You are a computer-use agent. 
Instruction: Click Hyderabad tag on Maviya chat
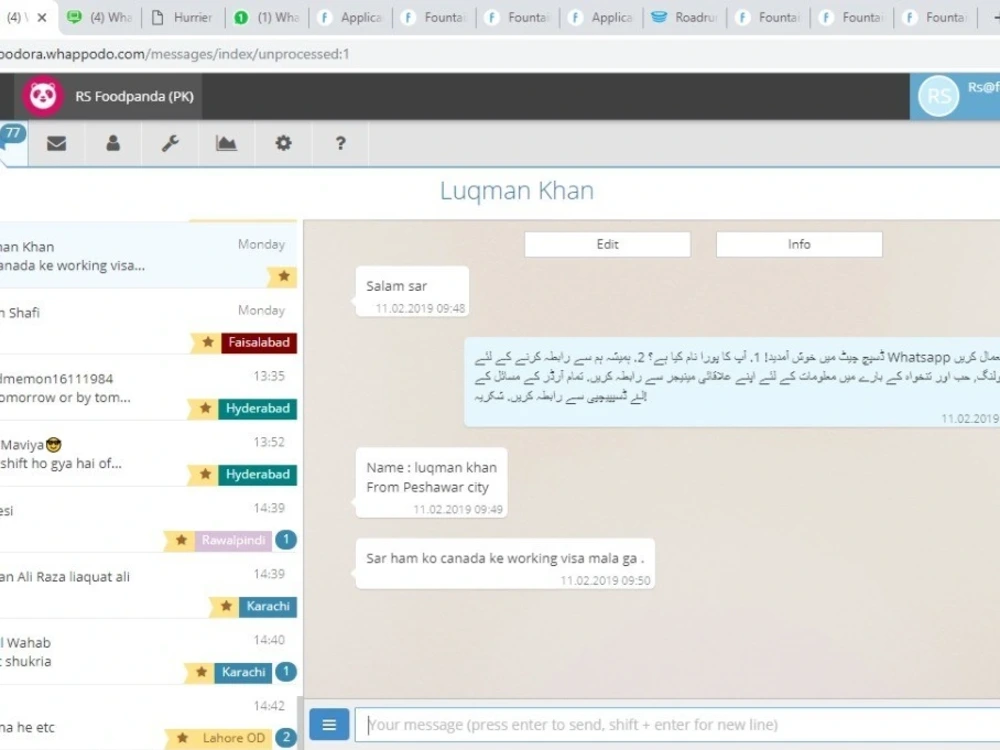[x=258, y=474]
